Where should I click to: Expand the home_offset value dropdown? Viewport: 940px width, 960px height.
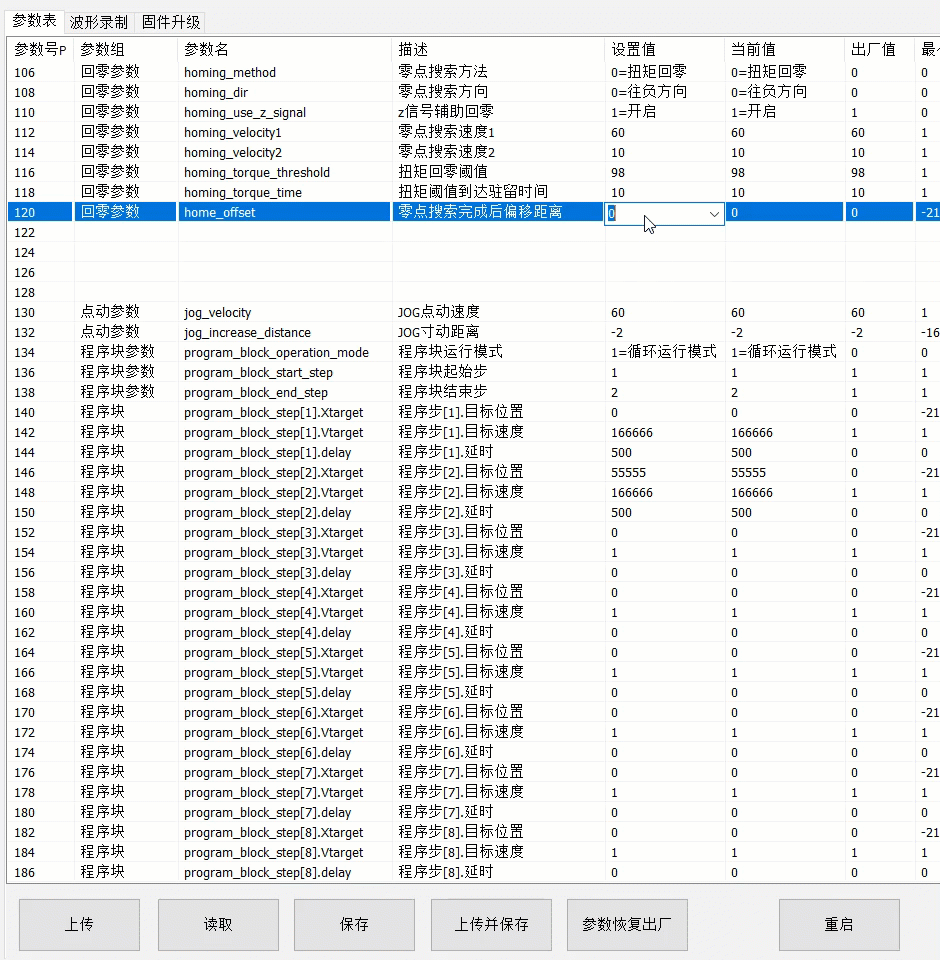(x=714, y=213)
